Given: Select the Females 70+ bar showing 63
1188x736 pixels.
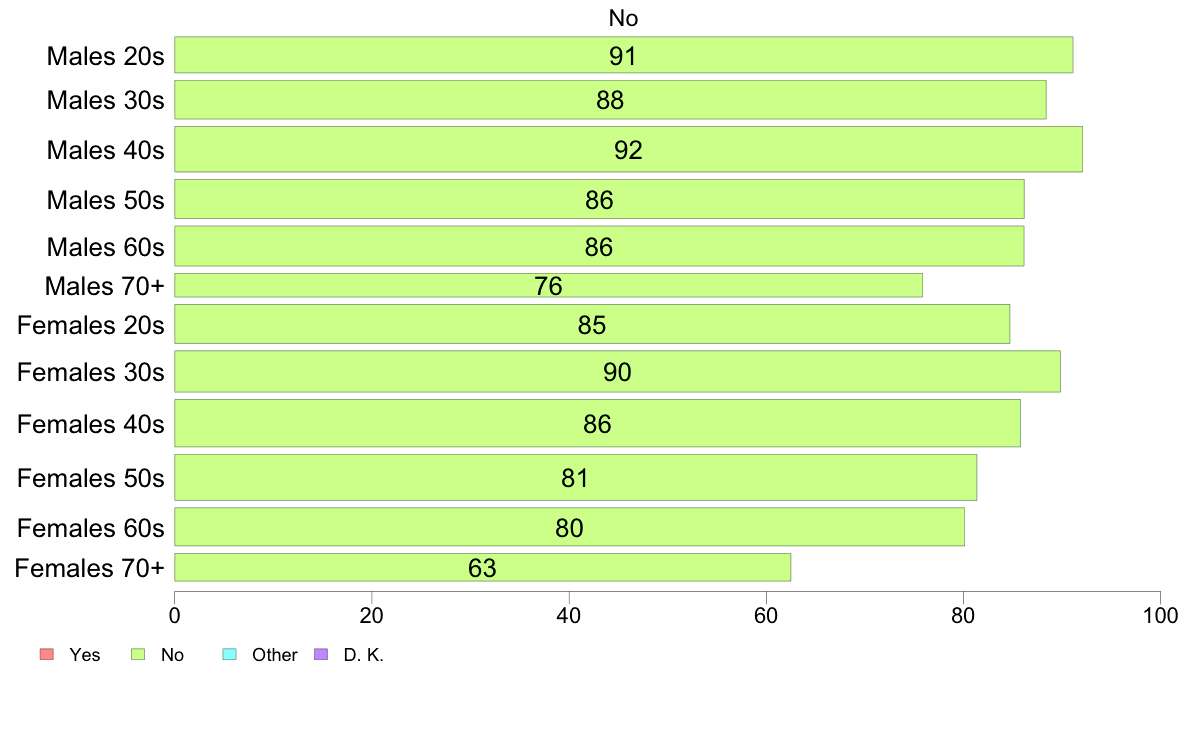Looking at the screenshot, I should pyautogui.click(x=483, y=568).
